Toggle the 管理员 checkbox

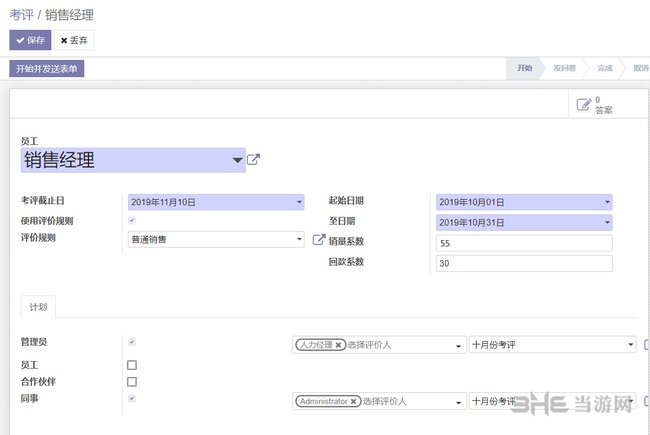coord(132,342)
